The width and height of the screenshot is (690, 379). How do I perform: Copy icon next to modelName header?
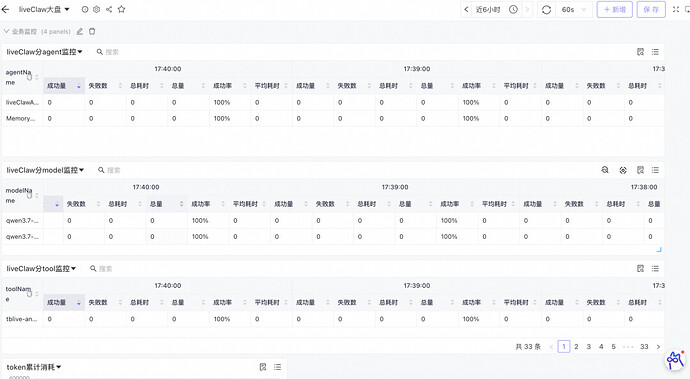(x=29, y=195)
